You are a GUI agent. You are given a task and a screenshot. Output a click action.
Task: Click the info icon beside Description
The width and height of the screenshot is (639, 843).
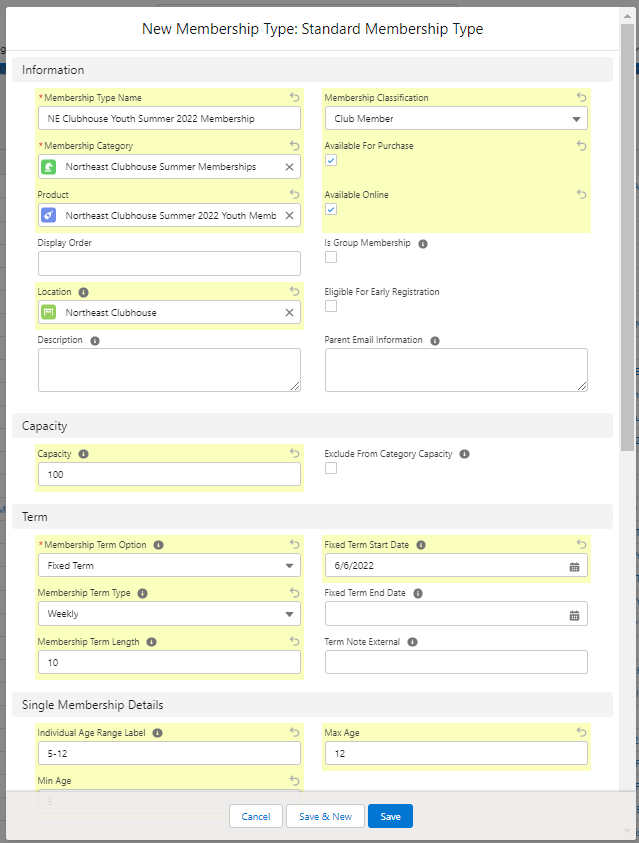96,339
